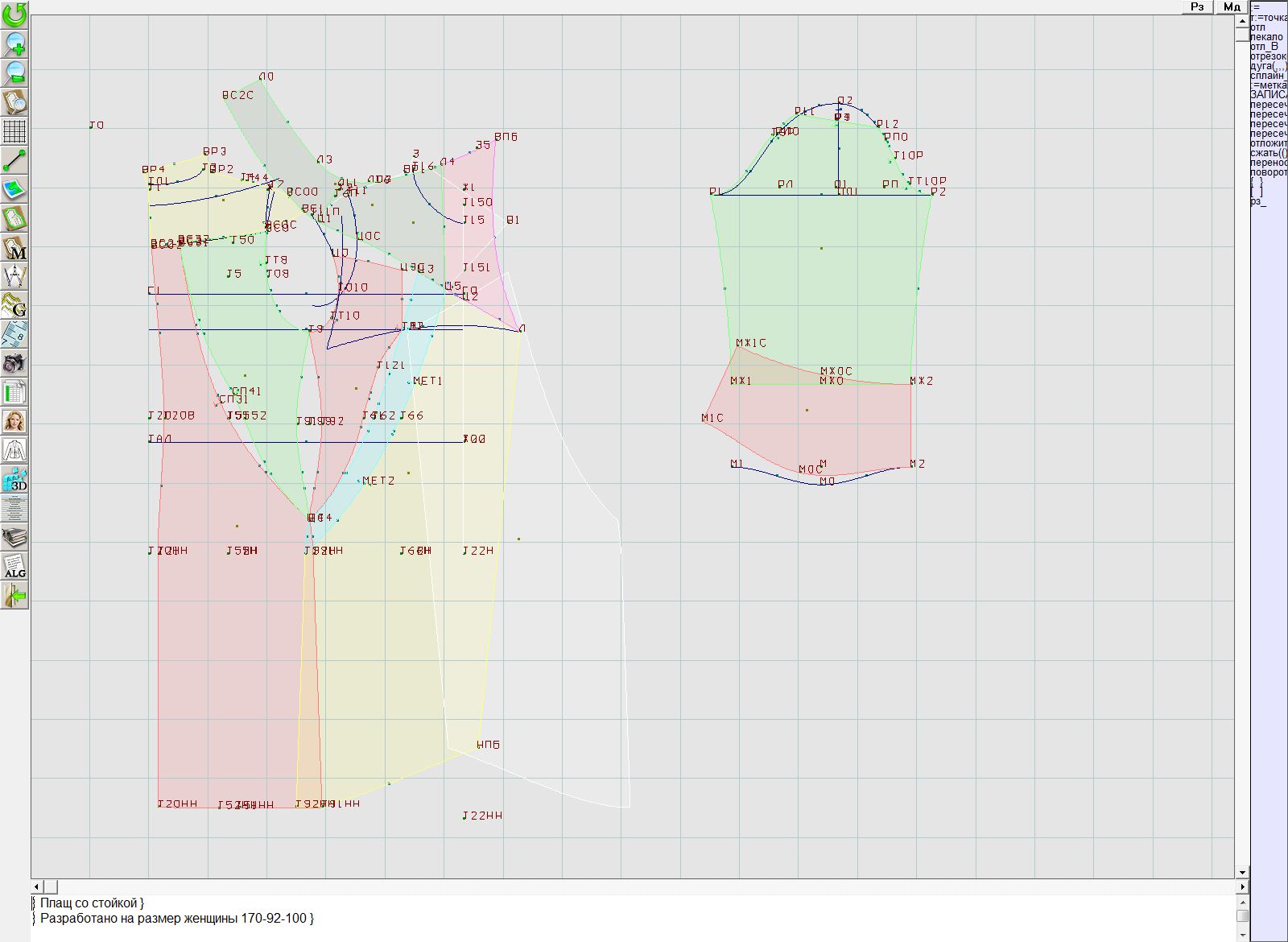1288x942 pixels.
Task: Click the camera snapshot icon
Action: [14, 363]
